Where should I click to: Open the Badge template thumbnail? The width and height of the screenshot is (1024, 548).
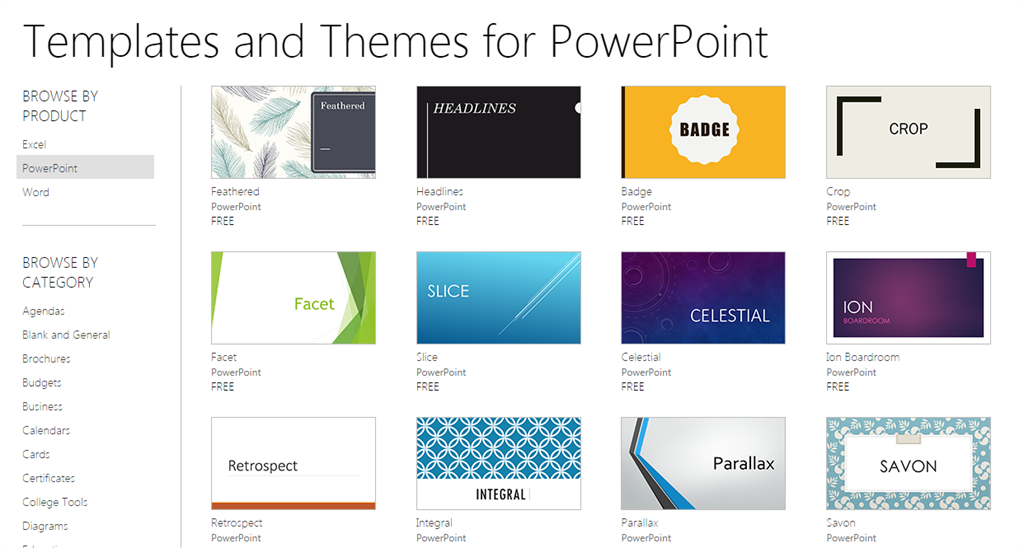coord(703,132)
